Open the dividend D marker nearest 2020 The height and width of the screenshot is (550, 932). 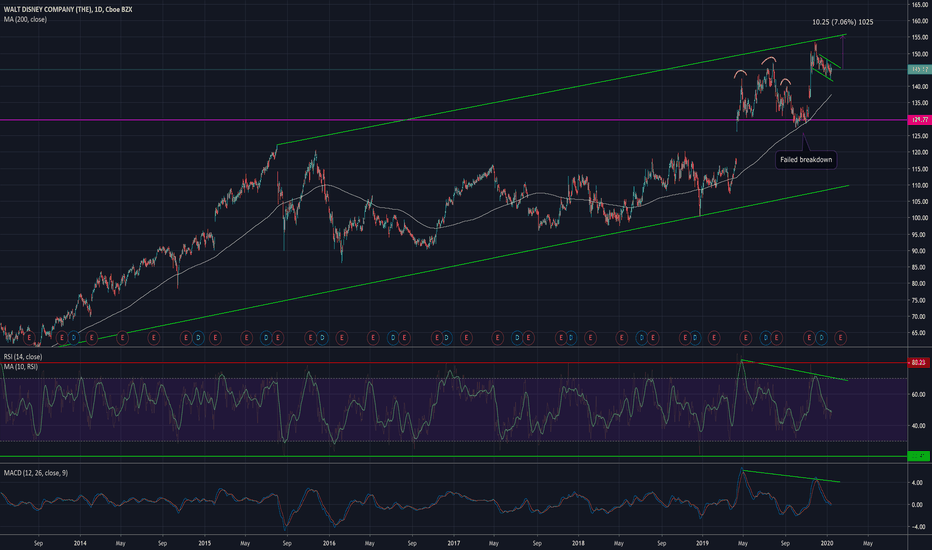[x=821, y=338]
